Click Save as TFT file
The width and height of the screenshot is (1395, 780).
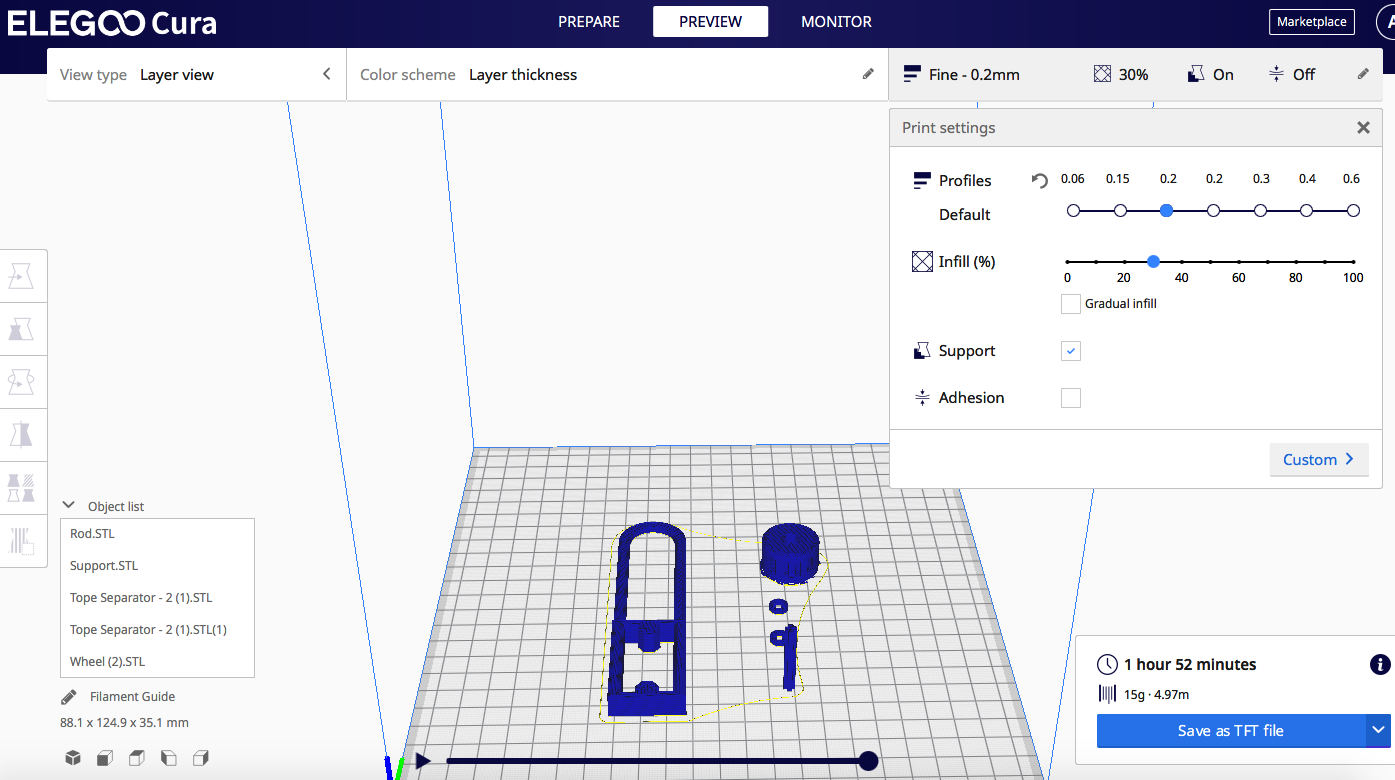point(1231,731)
